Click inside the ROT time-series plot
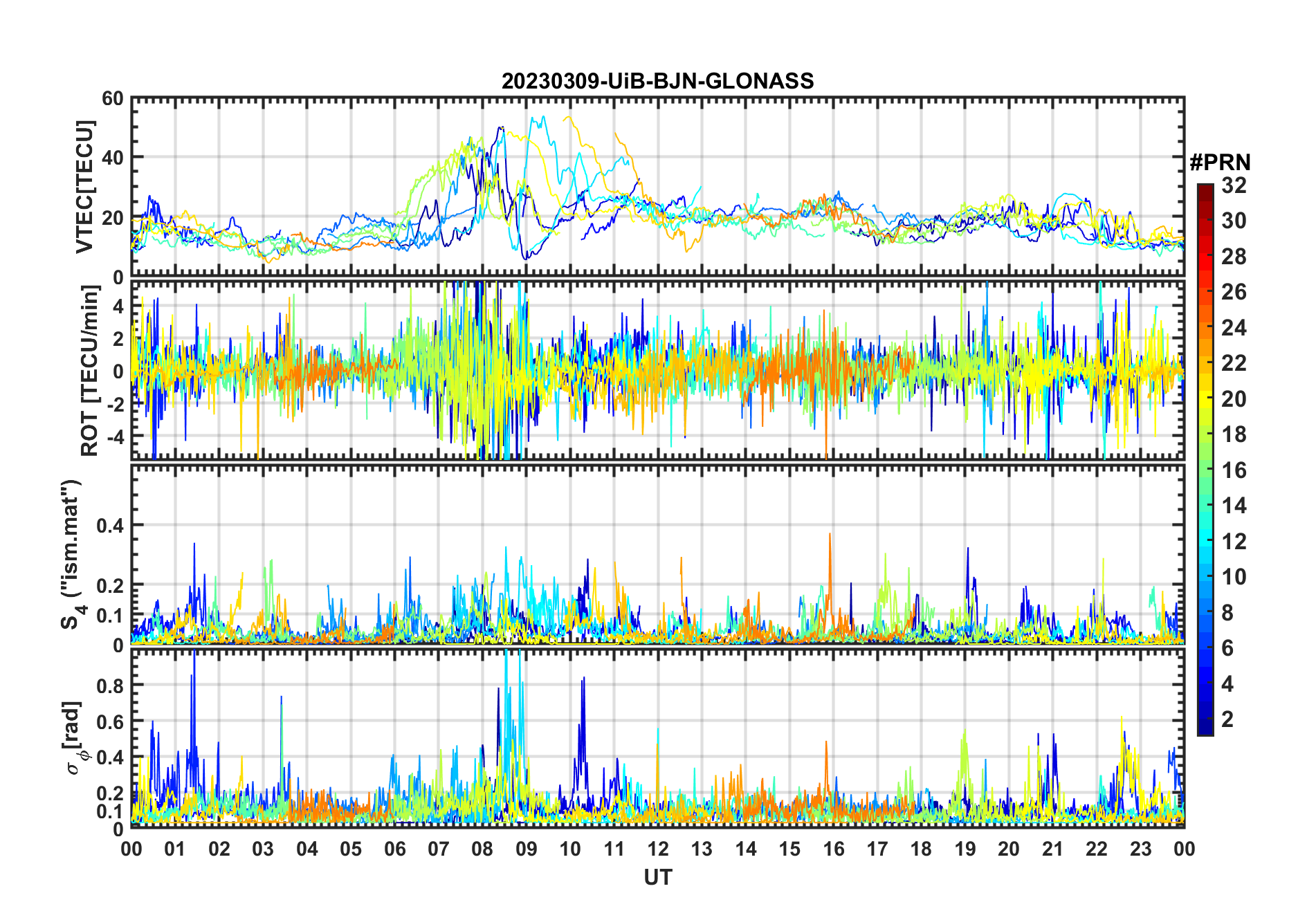Image resolution: width=1316 pixels, height=920 pixels. [657, 370]
